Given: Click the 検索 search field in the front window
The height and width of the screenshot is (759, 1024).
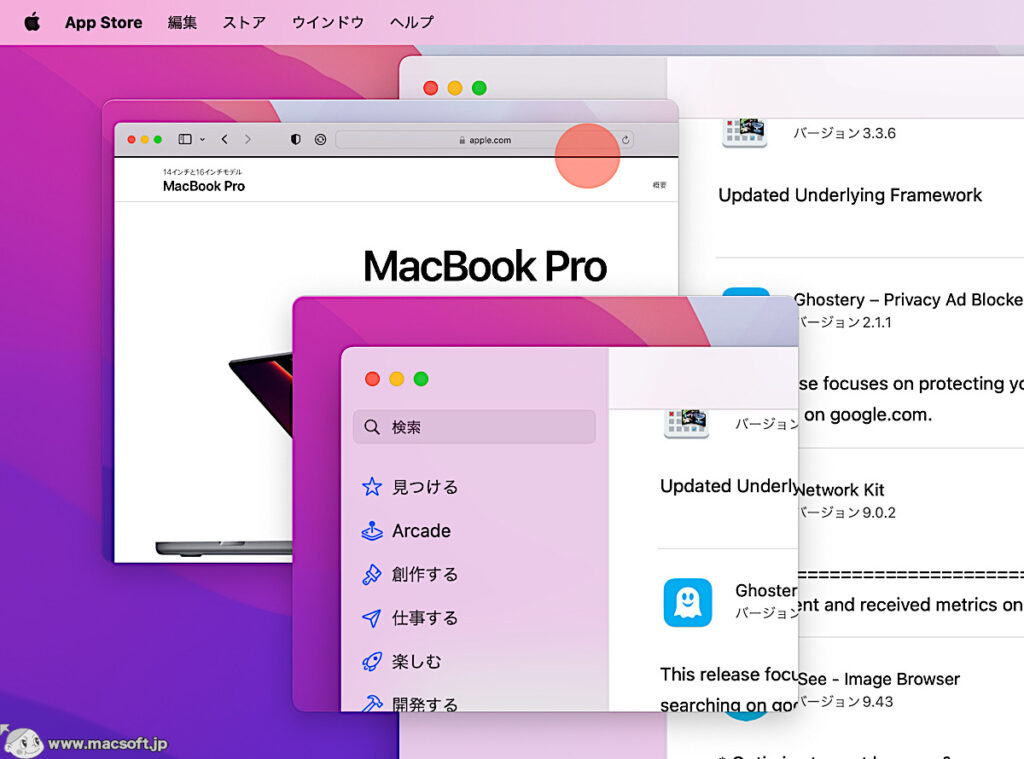Looking at the screenshot, I should 474,427.
